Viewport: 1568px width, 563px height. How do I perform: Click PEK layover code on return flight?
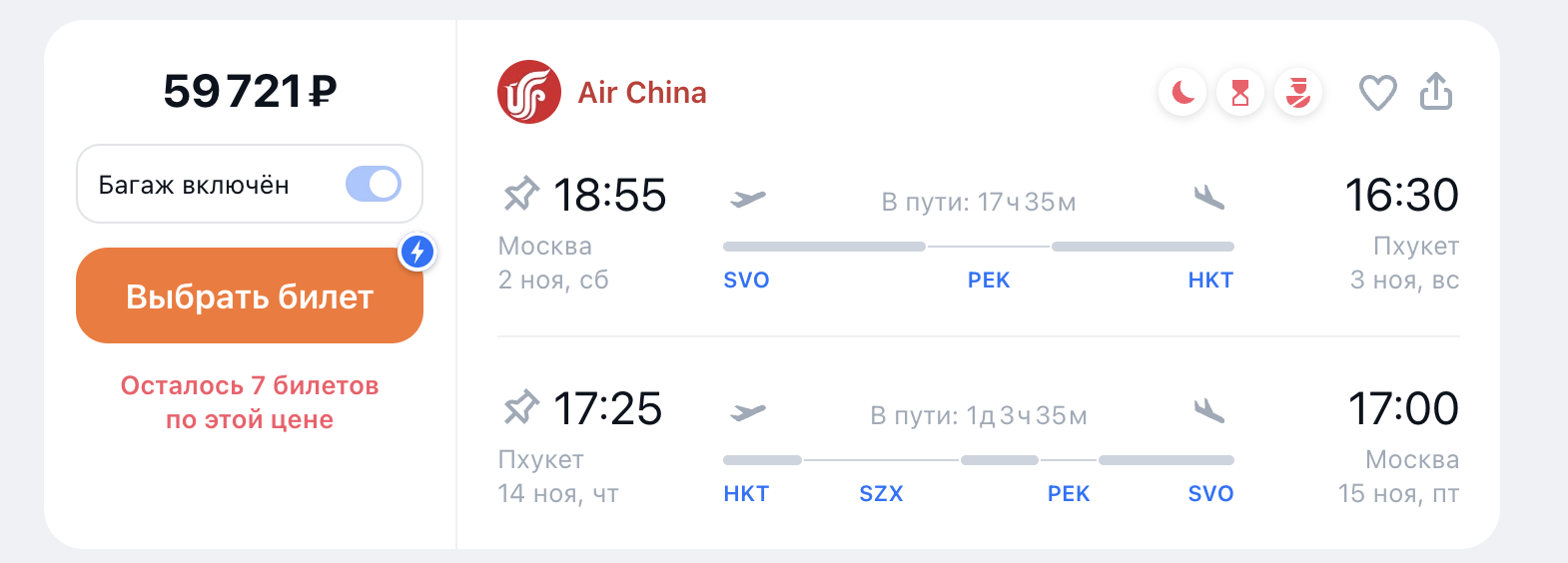pyautogui.click(x=1069, y=494)
